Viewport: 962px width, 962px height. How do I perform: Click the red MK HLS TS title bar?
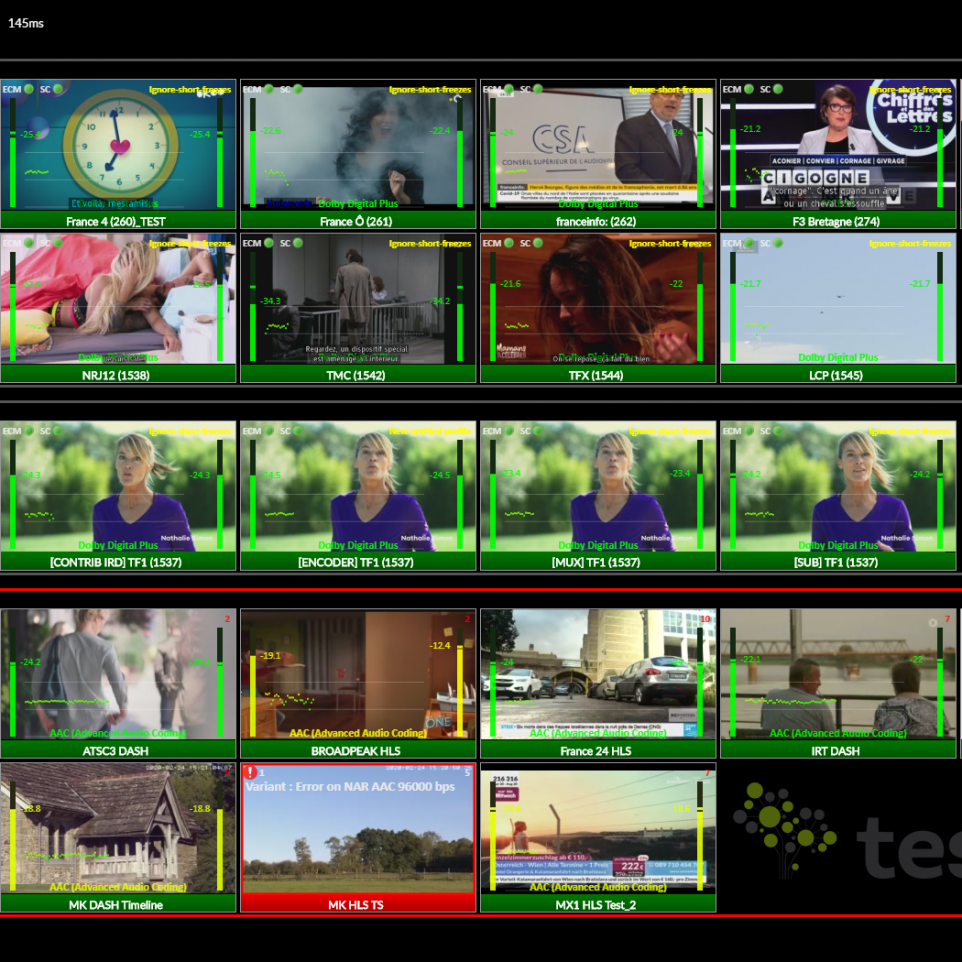[358, 905]
